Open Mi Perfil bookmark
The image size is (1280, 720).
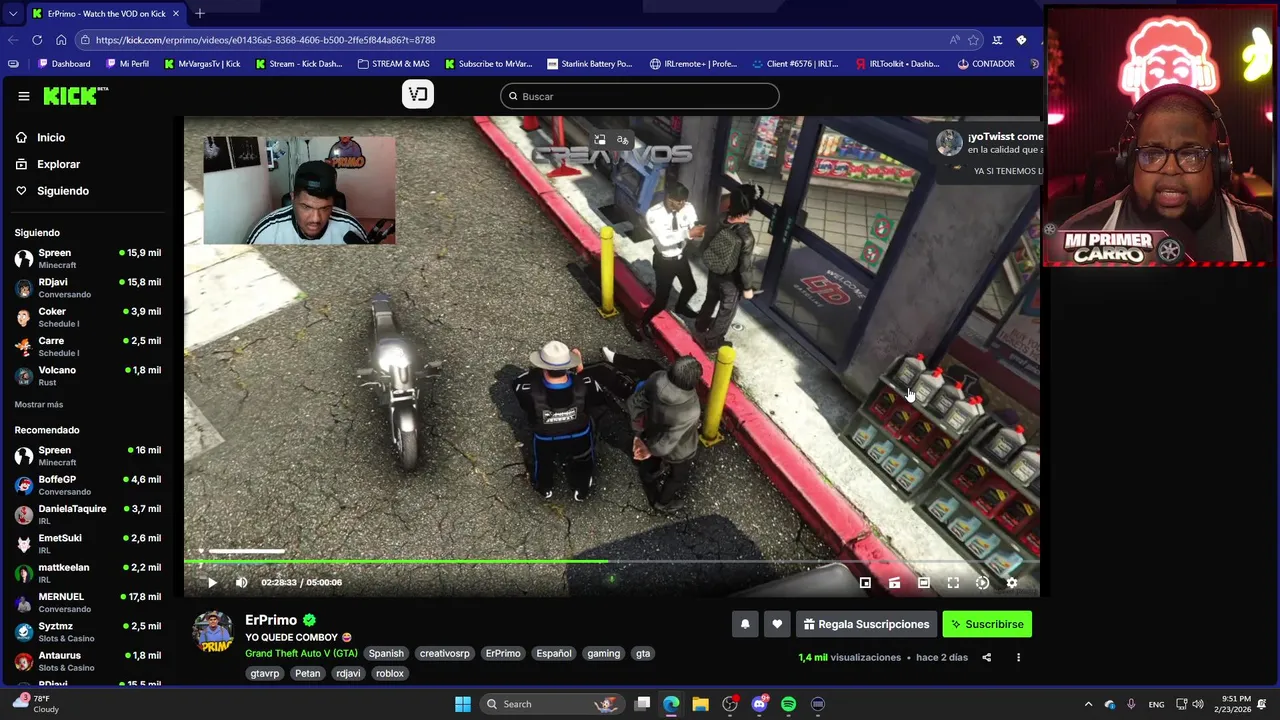point(127,64)
